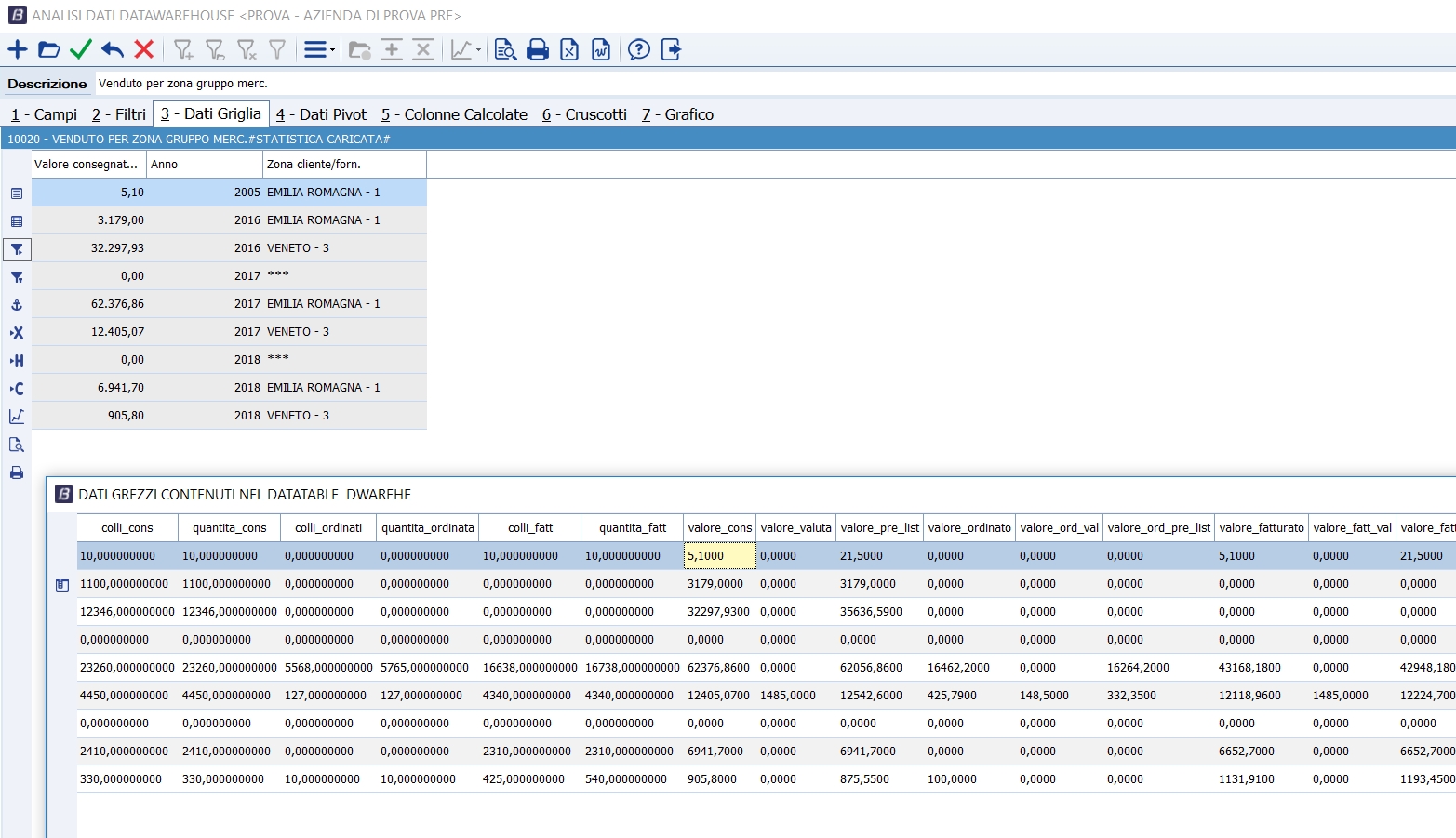Click the exit door icon in toolbar
1456x838 pixels.
pos(671,50)
